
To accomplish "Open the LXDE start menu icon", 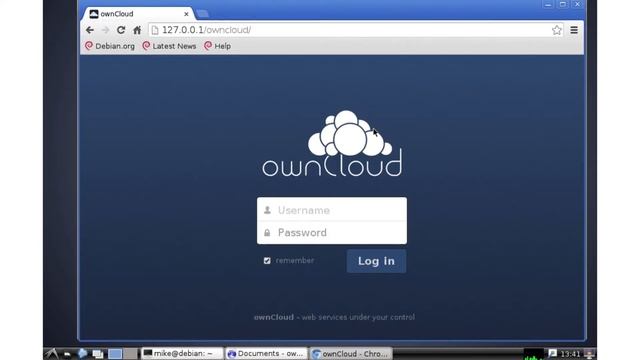I will click(52, 353).
